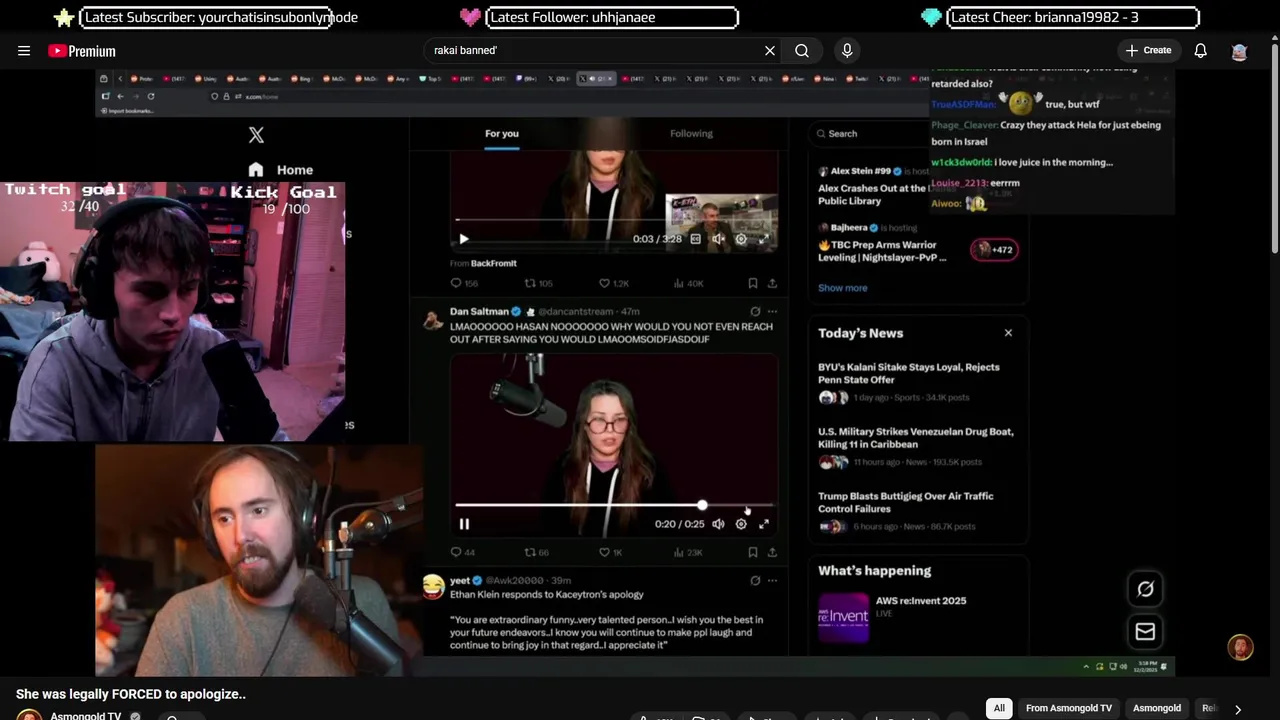Open the YouTube Create menu

pyautogui.click(x=1148, y=50)
